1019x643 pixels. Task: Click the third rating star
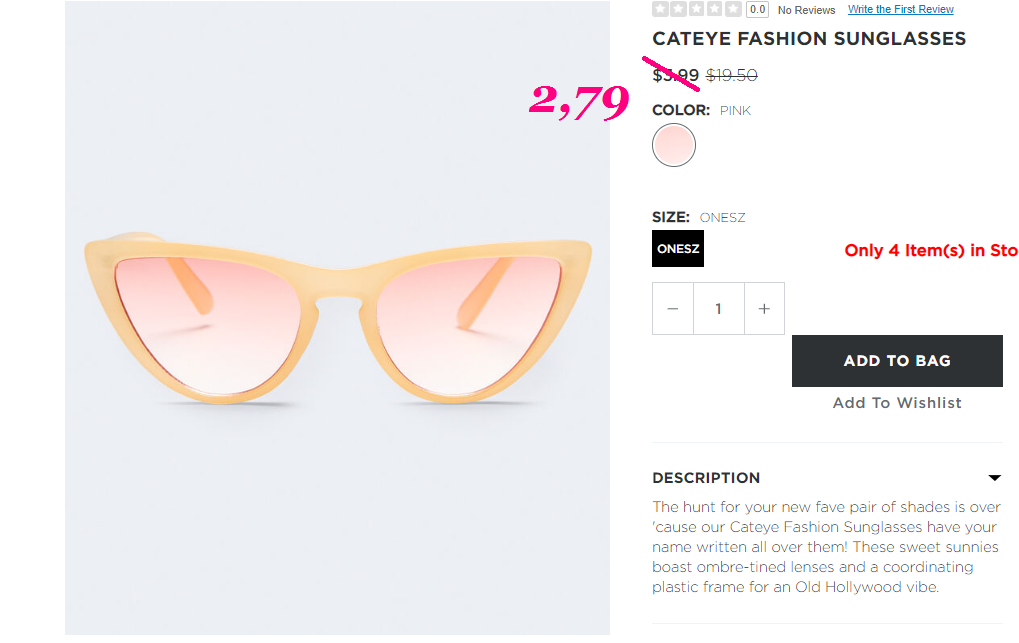point(697,8)
